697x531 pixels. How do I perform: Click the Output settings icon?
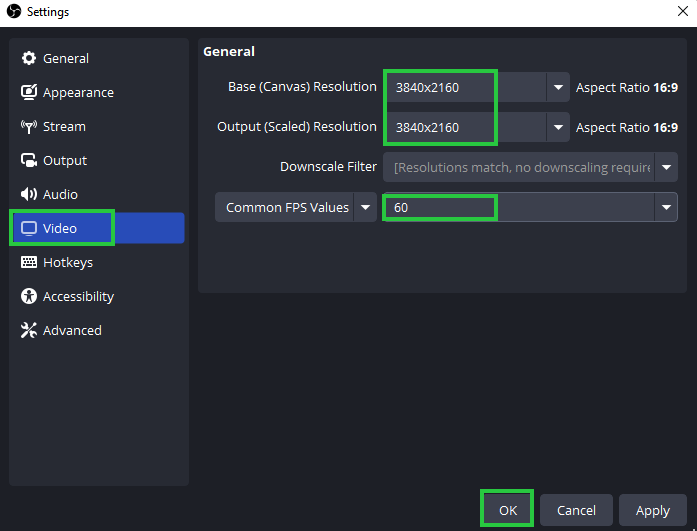click(x=29, y=161)
